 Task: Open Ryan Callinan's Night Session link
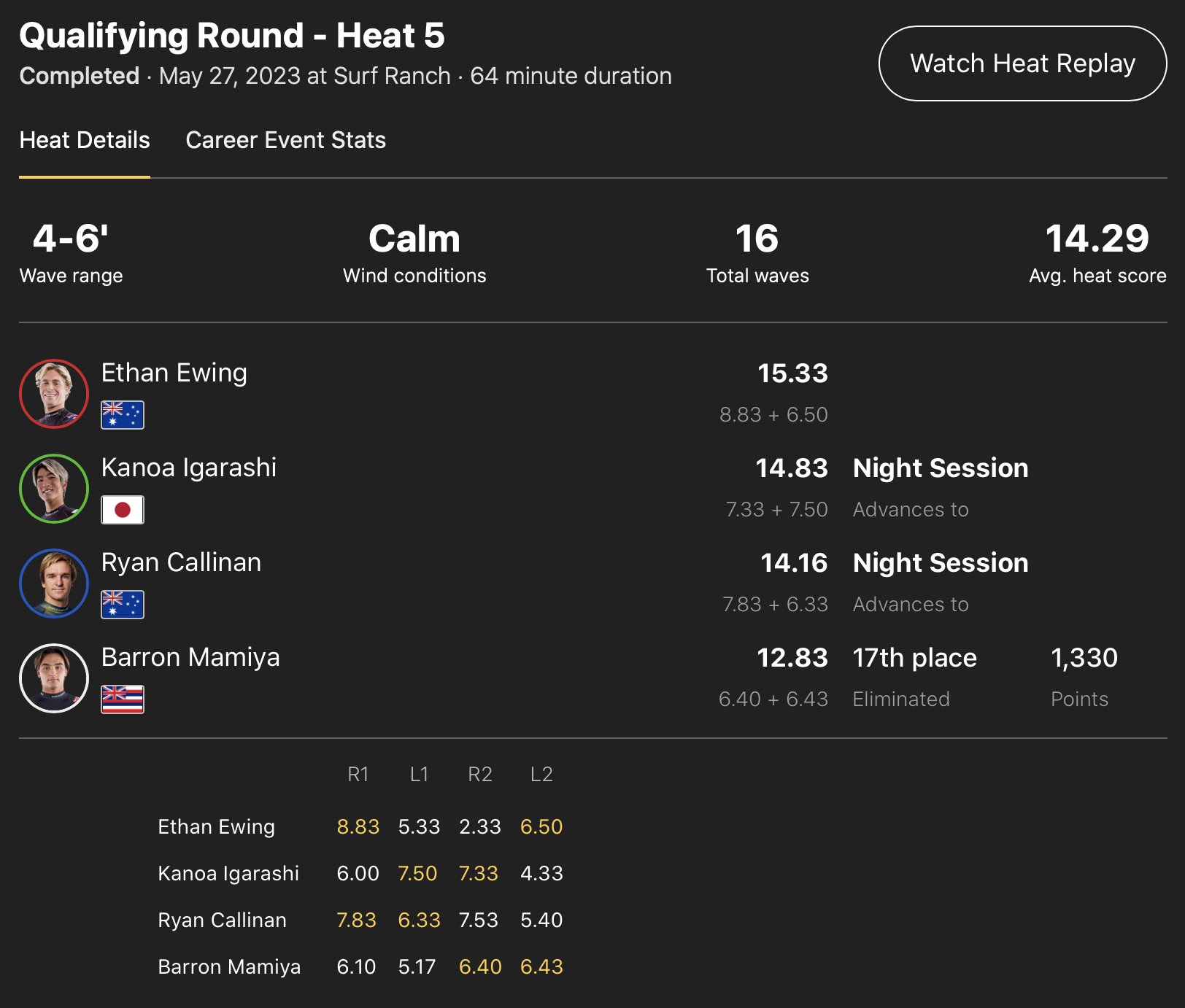[941, 563]
